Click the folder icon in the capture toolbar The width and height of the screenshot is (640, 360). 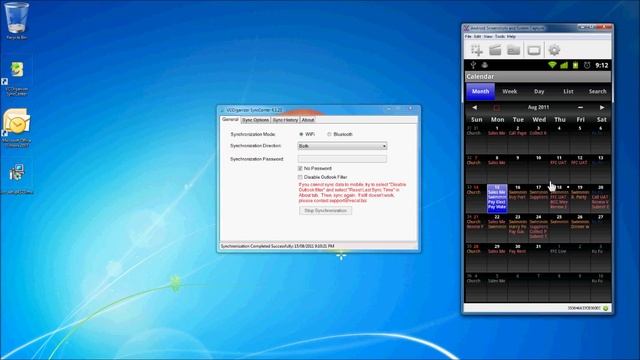point(513,50)
